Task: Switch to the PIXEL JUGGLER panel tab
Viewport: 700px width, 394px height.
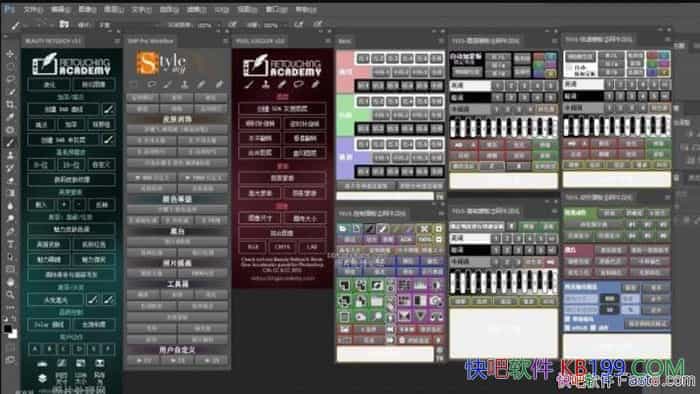Action: pos(260,41)
